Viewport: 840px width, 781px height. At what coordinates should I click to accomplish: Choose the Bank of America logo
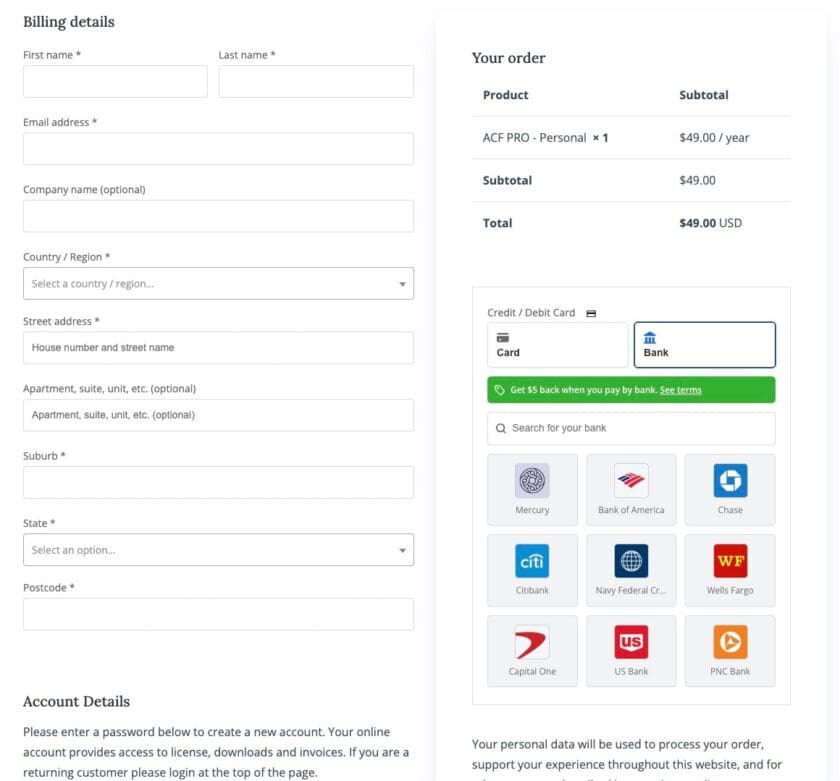pos(631,481)
